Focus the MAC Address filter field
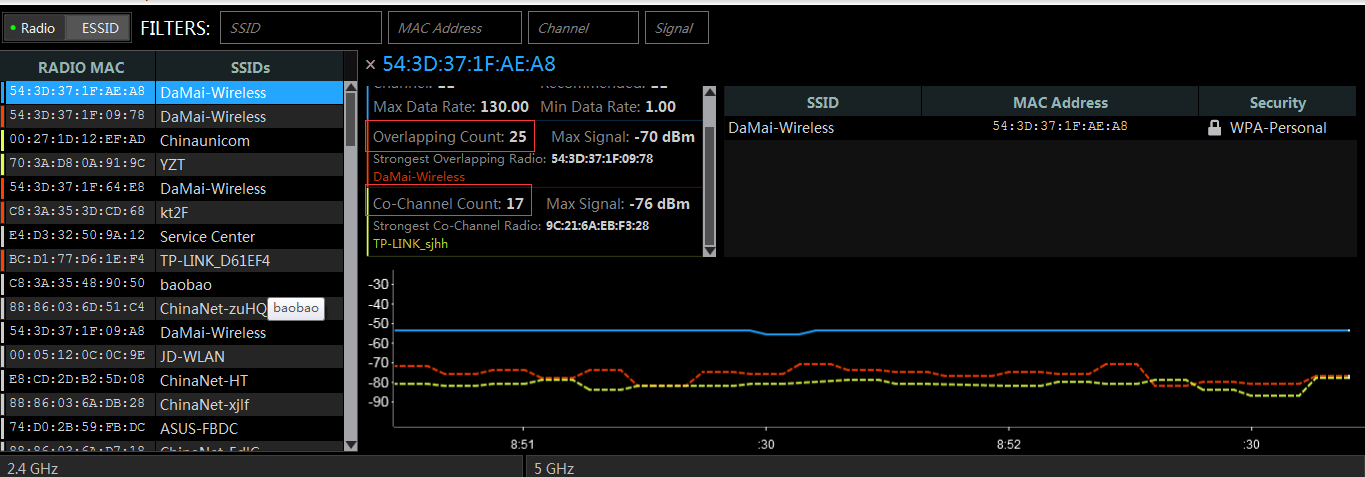This screenshot has width=1365, height=477. coord(455,28)
